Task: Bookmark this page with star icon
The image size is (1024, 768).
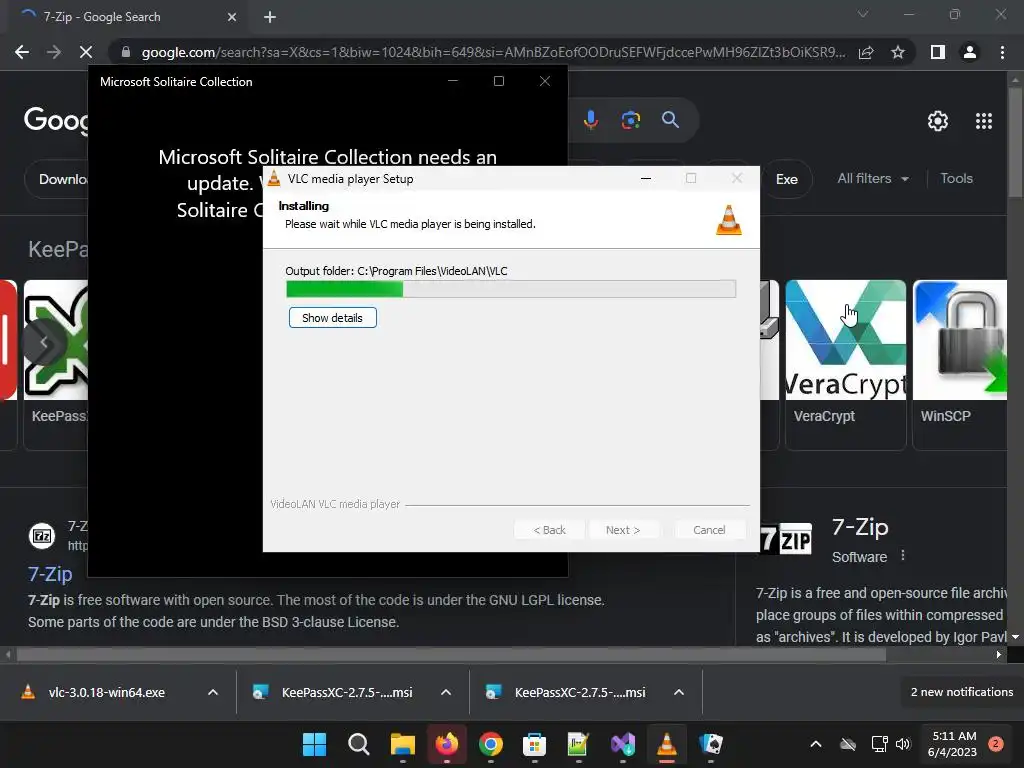Action: (x=898, y=52)
